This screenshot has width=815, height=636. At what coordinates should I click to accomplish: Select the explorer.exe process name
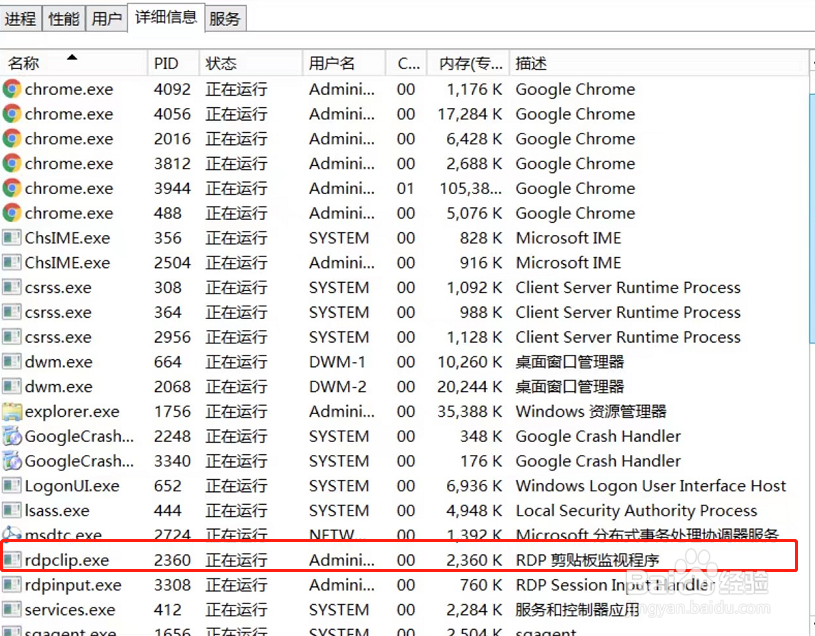click(x=72, y=412)
